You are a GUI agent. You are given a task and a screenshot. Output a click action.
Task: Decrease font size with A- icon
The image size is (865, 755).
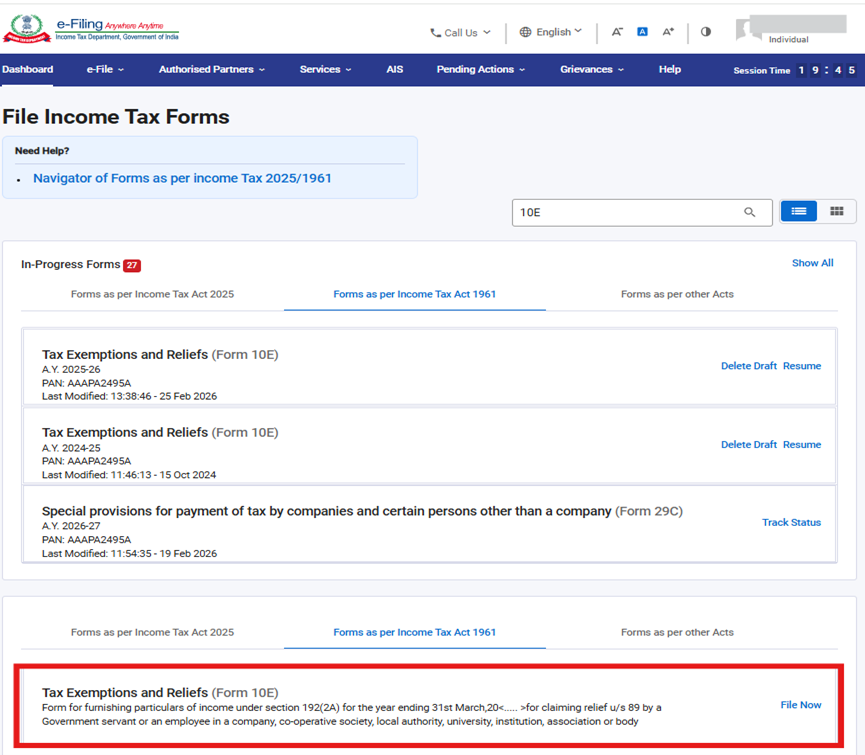617,32
